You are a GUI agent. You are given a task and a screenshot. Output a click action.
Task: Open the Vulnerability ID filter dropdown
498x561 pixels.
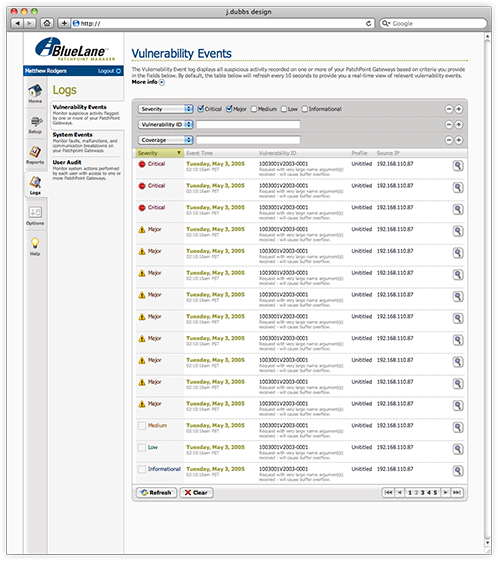pyautogui.click(x=166, y=125)
